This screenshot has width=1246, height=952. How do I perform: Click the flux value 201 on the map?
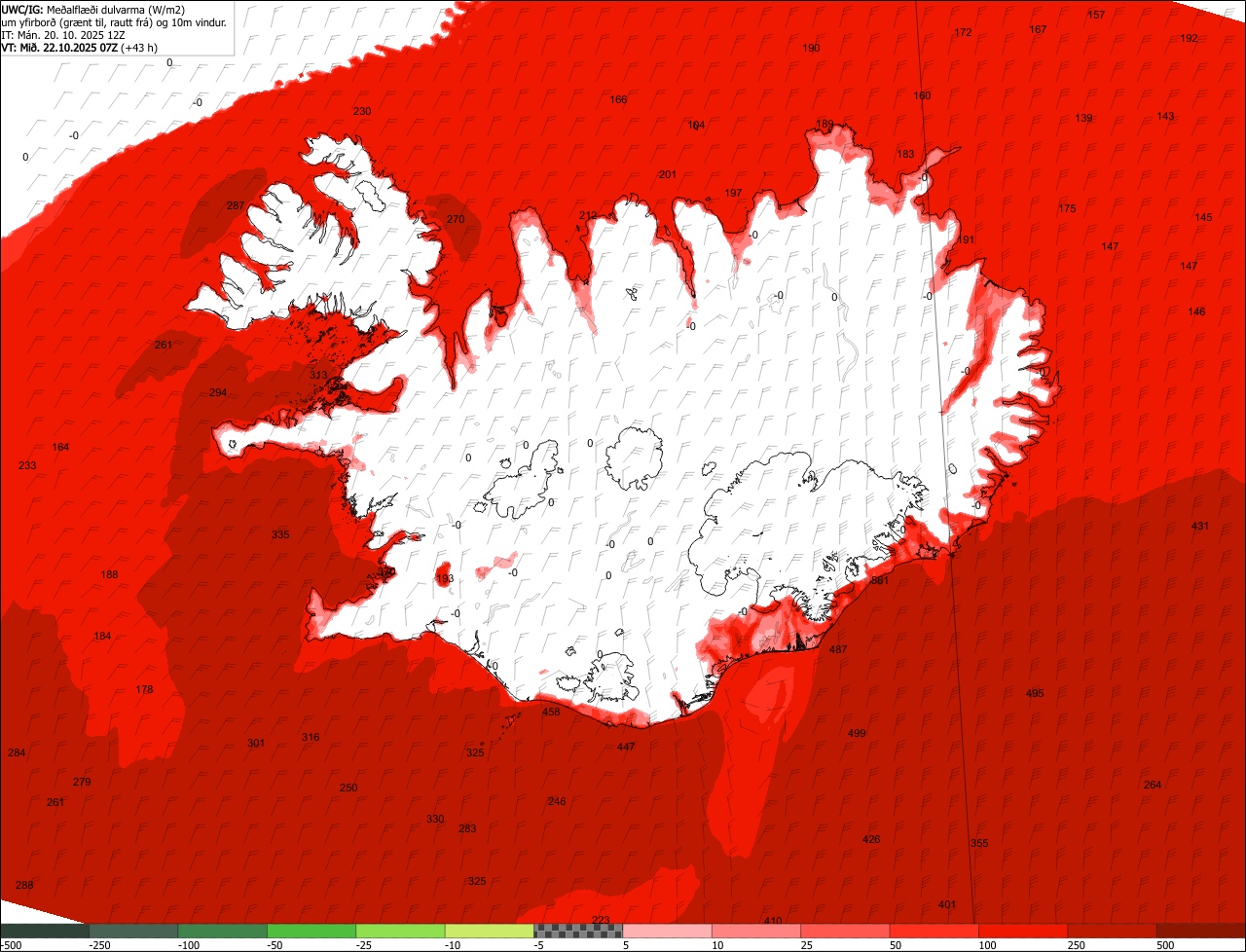pyautogui.click(x=667, y=174)
